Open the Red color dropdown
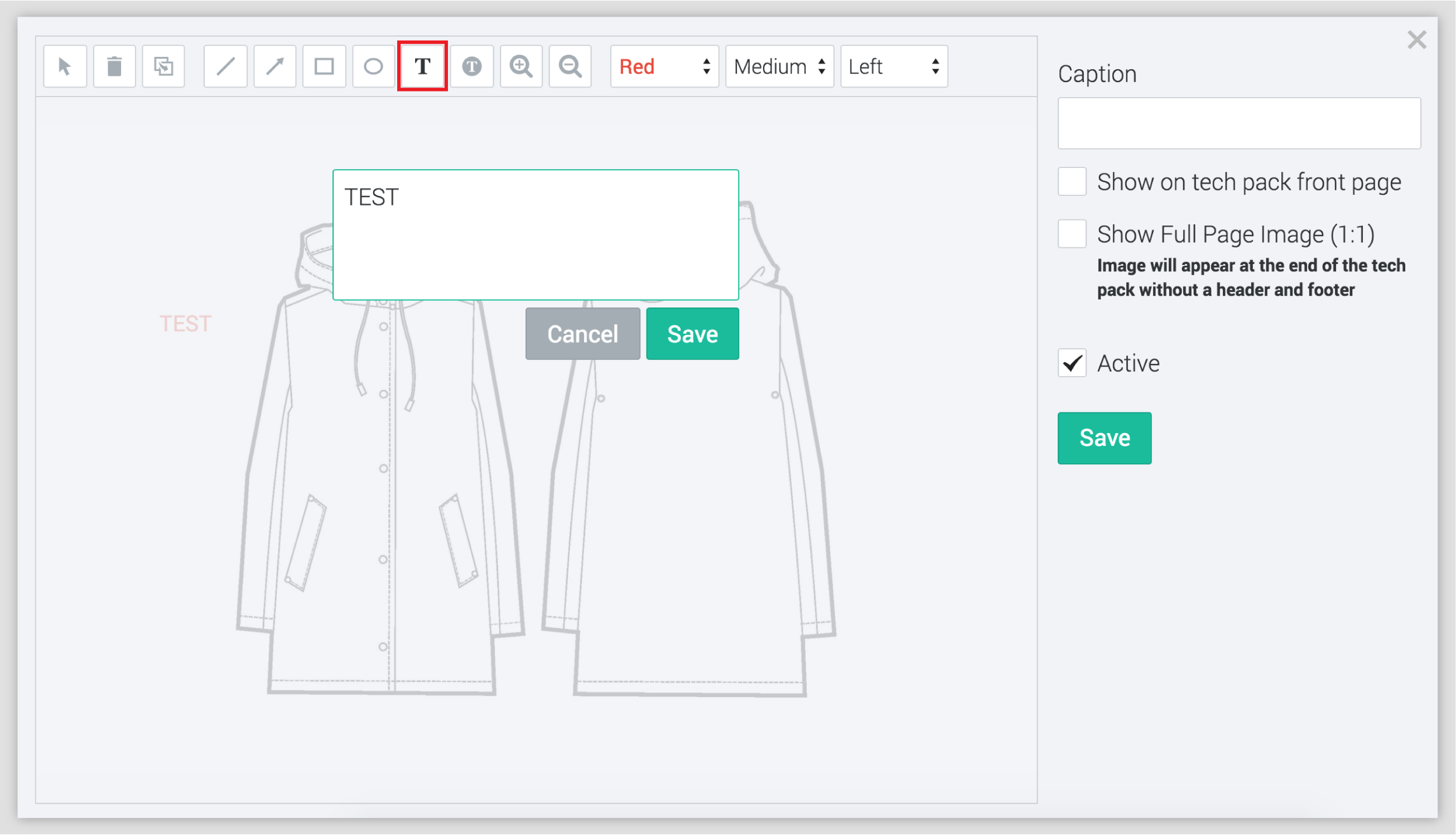The image size is (1456, 836). pyautogui.click(x=664, y=66)
